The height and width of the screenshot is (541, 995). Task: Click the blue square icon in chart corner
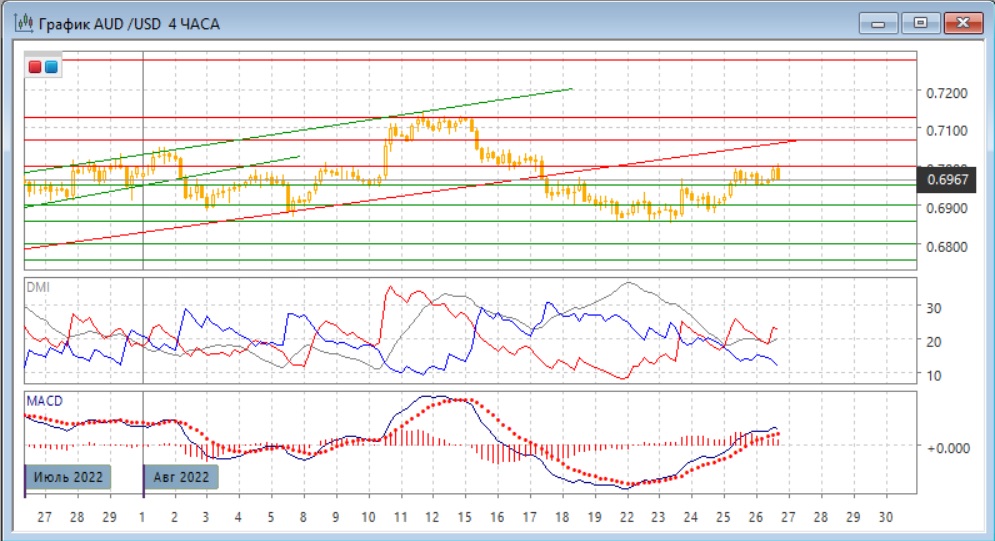pos(51,67)
